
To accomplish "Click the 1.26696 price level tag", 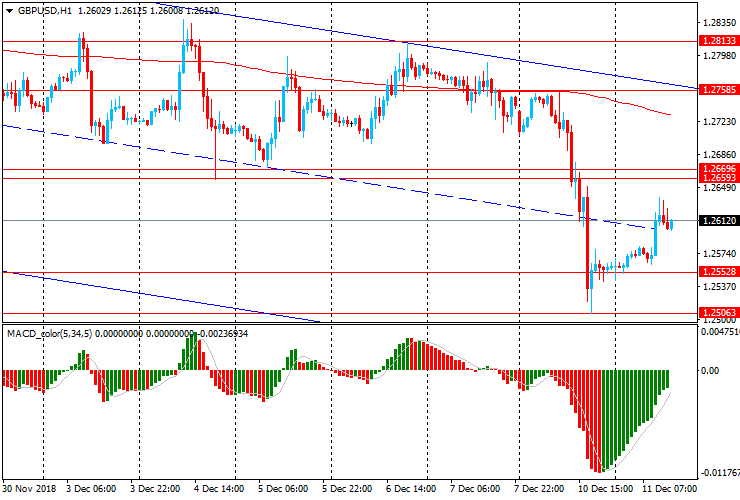I will pos(719,169).
